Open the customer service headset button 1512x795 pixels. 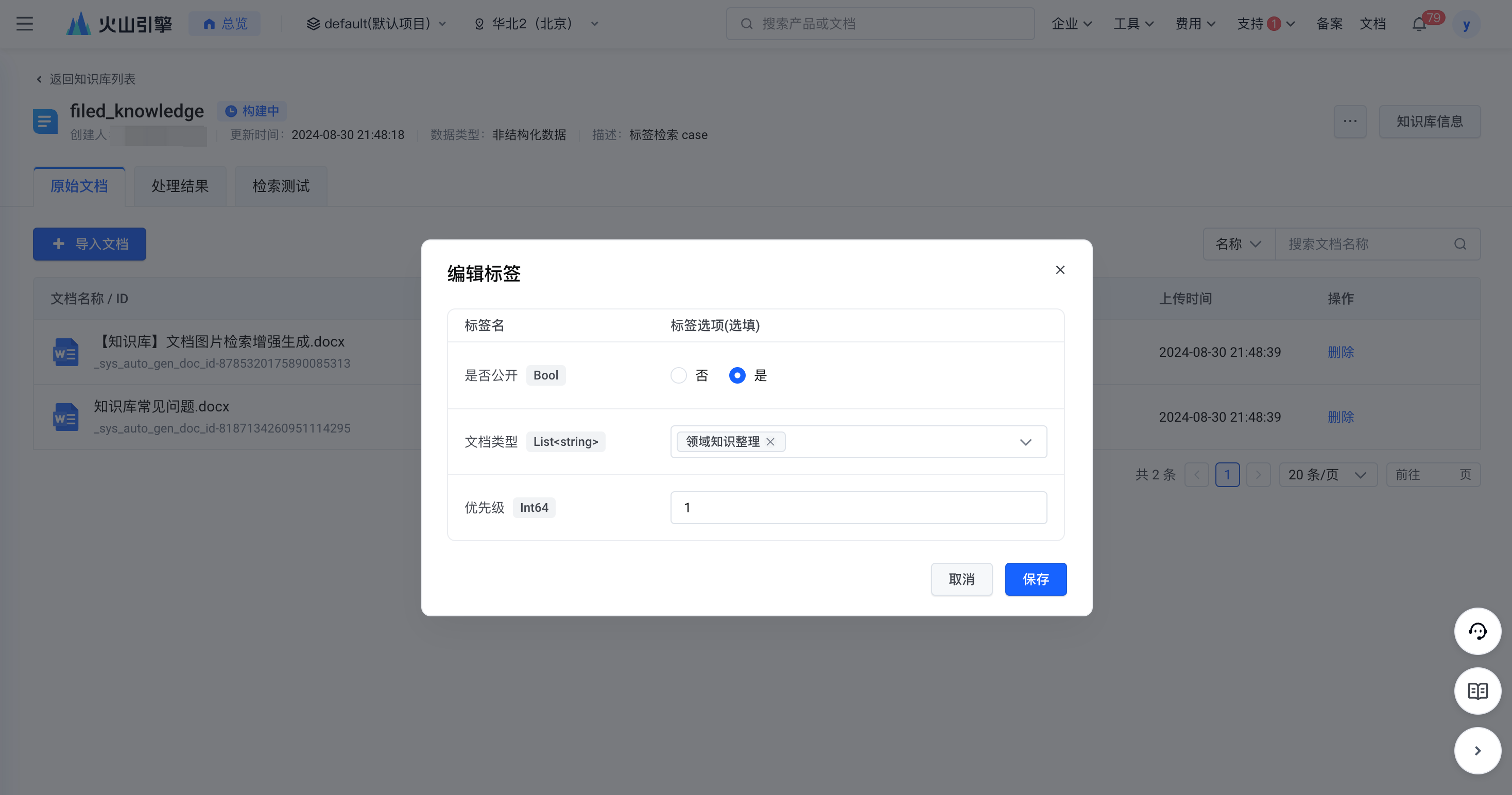coord(1477,631)
